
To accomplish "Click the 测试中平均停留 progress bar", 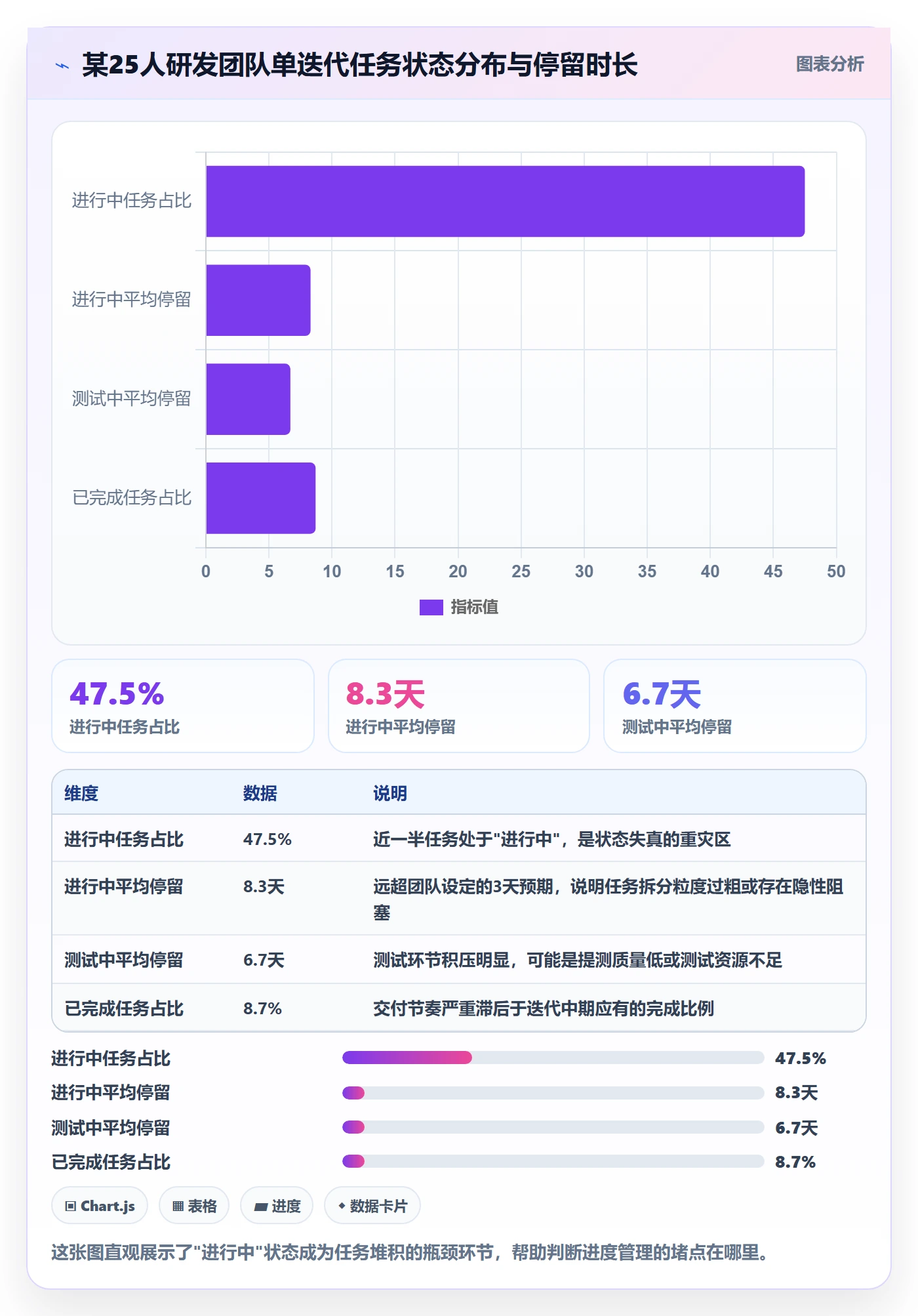I will [553, 1127].
